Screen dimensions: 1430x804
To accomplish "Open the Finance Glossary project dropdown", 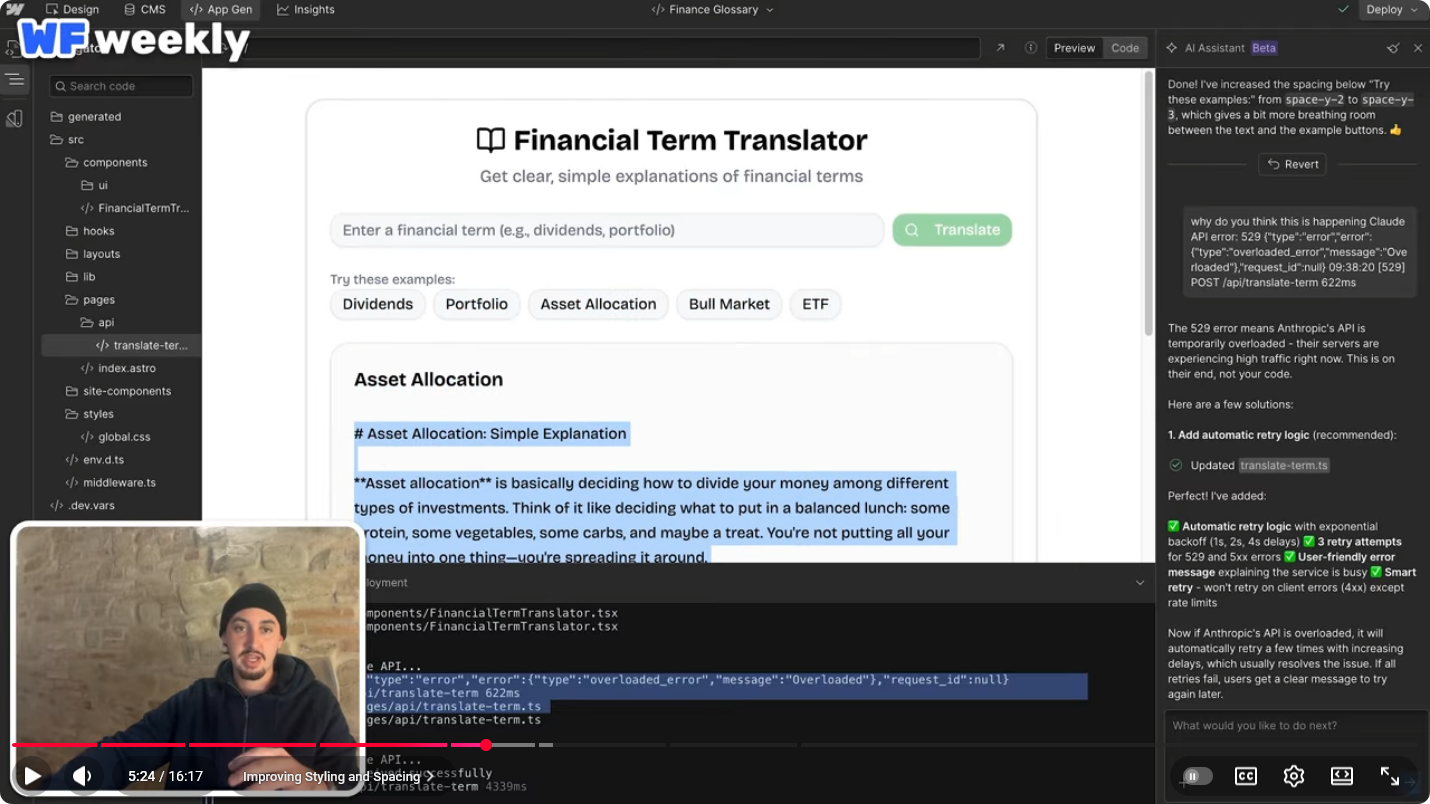I will point(712,10).
